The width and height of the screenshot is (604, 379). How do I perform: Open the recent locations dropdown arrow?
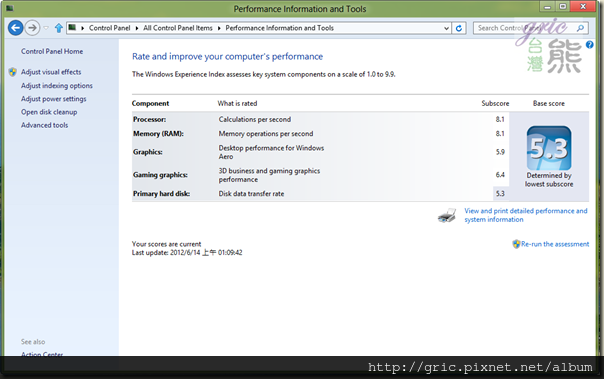[46, 28]
